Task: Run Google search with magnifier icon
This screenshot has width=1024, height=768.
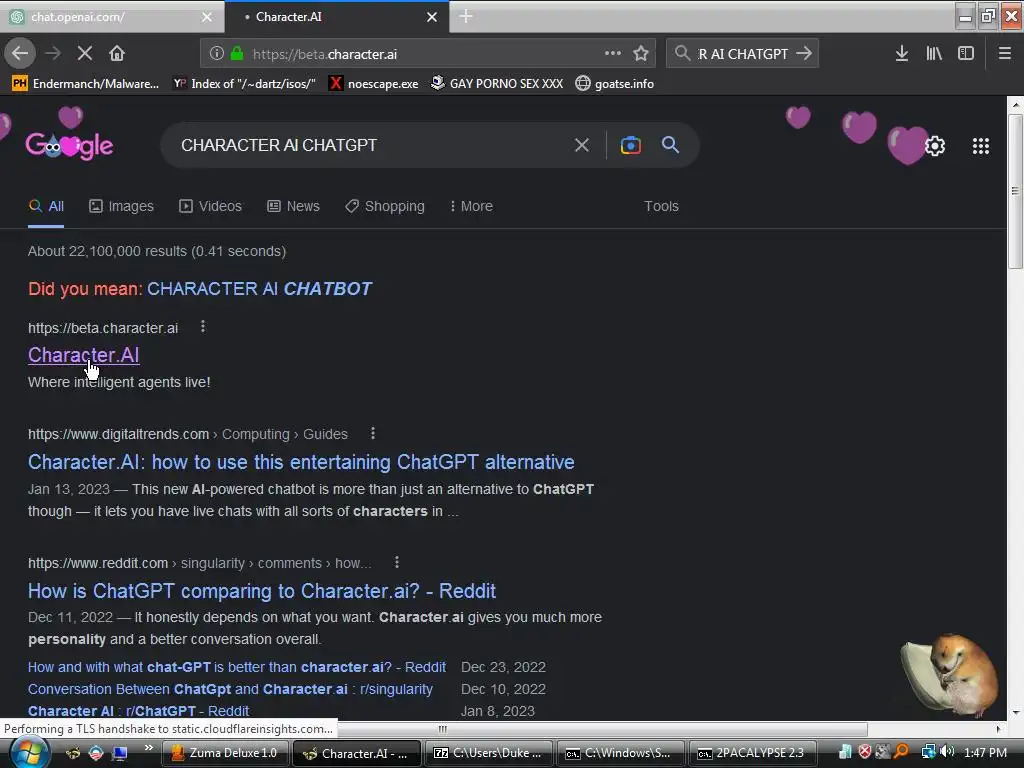Action: (x=670, y=145)
